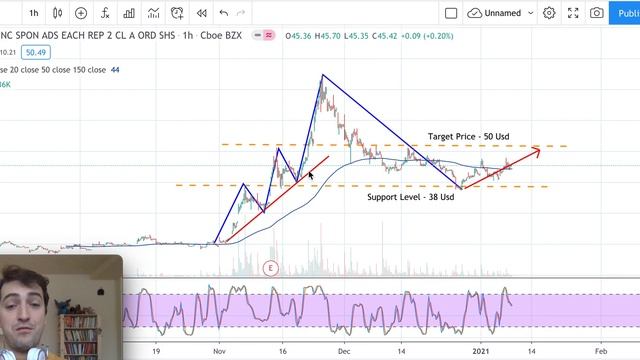640x360 pixels.
Task: Take a snapshot with the camera icon
Action: coord(596,13)
